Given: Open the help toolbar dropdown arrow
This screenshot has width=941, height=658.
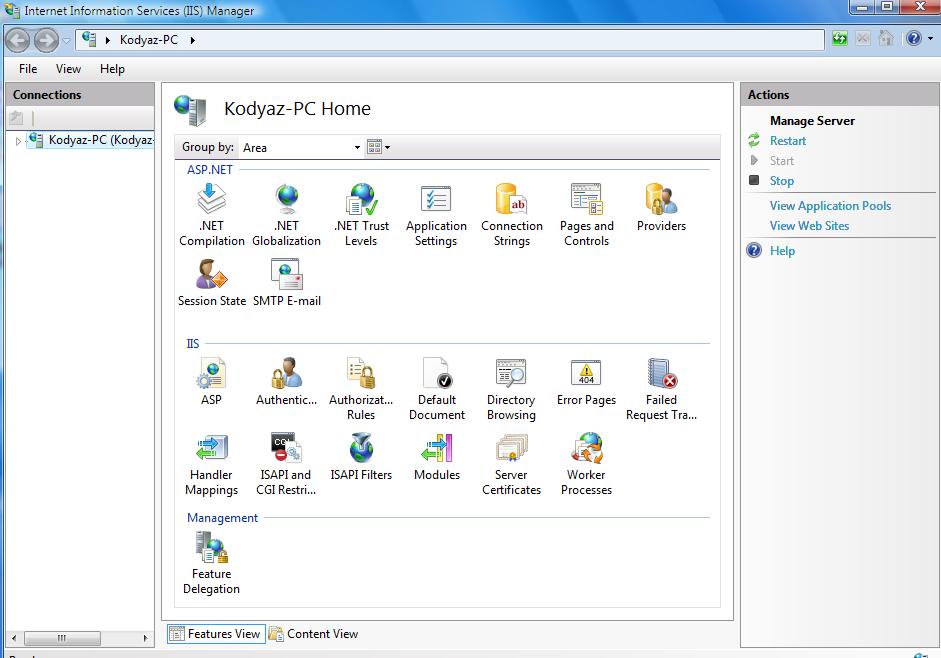Looking at the screenshot, I should tap(930, 39).
